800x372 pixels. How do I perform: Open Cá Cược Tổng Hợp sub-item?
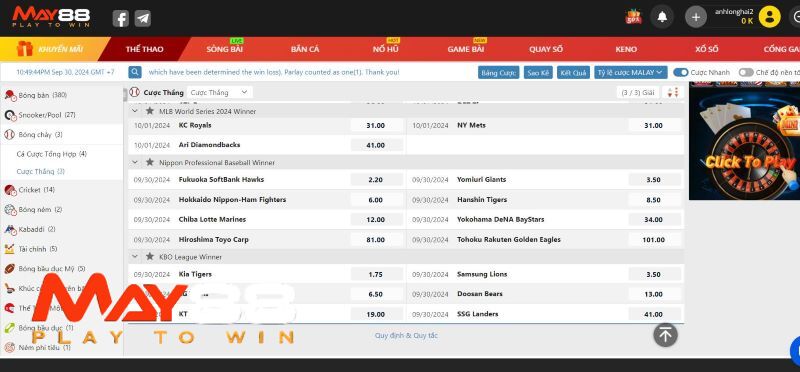tap(52, 154)
